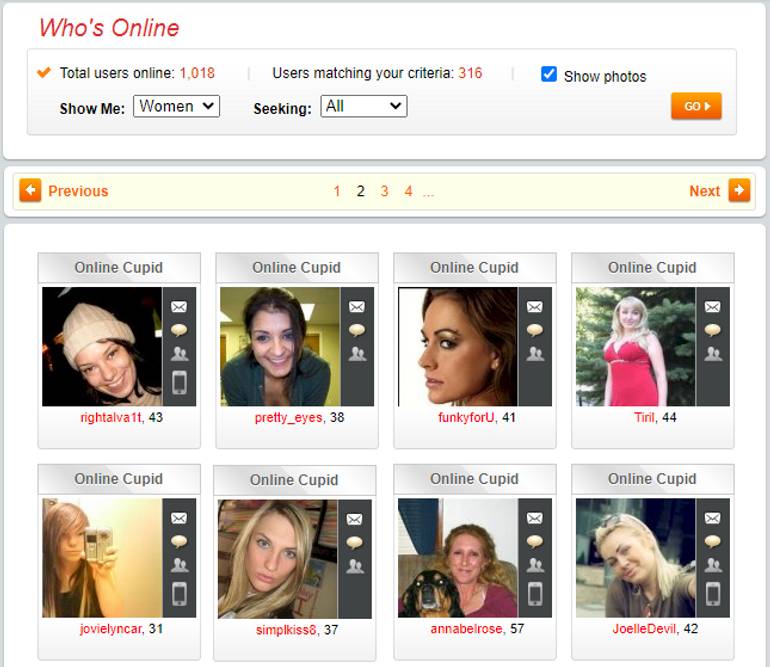Open chat bubble for pretty_eyes

(x=357, y=330)
